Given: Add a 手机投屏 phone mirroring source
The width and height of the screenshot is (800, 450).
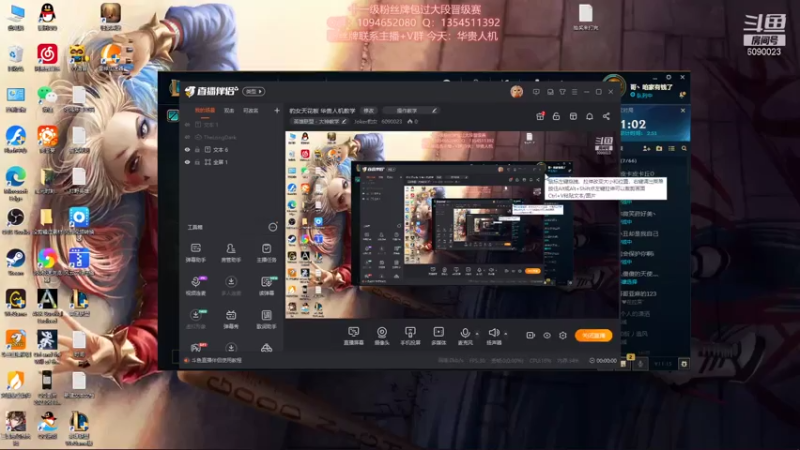Looking at the screenshot, I should pos(410,336).
